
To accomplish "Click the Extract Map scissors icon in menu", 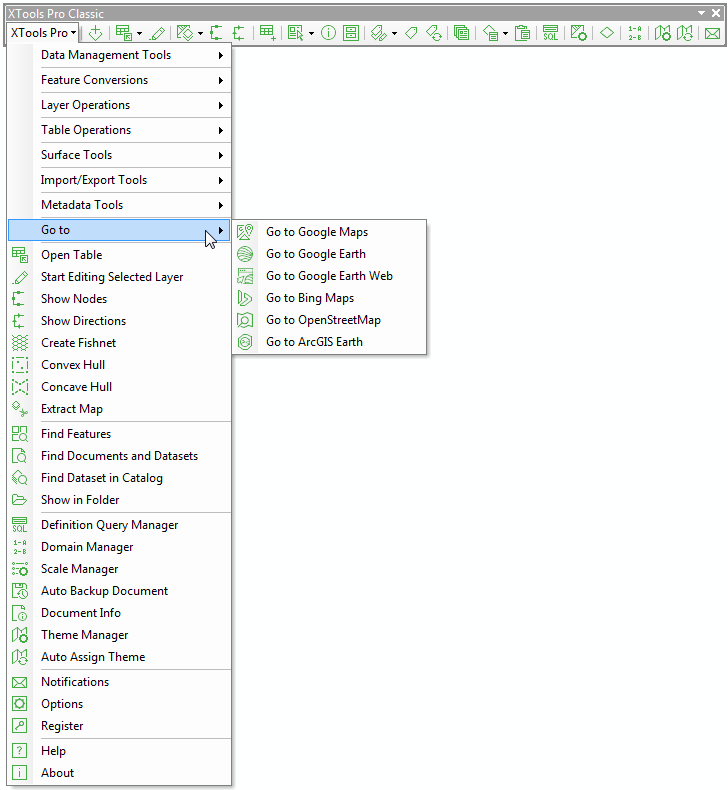I will pyautogui.click(x=20, y=409).
